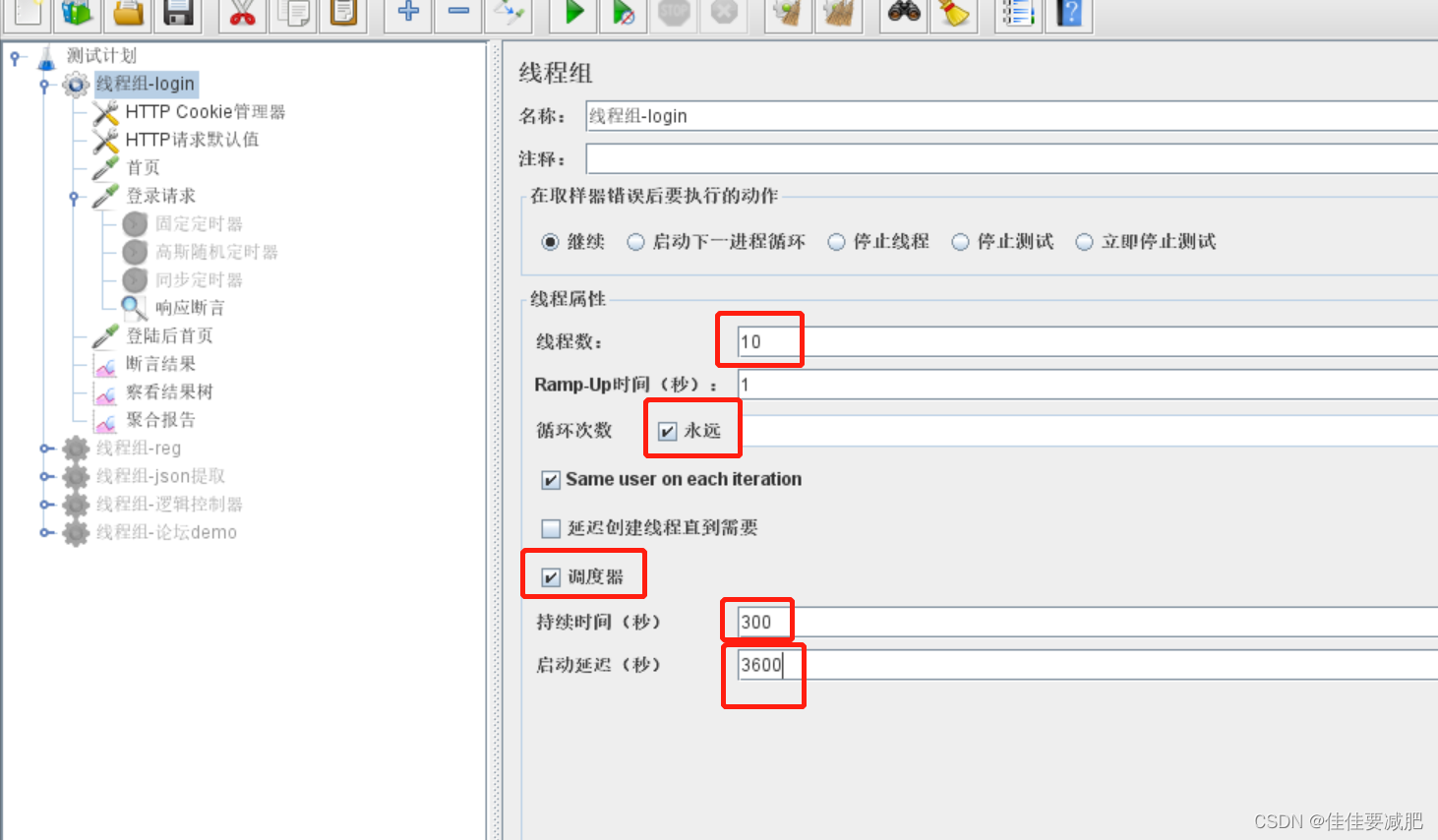Save the test plan with floppy icon

(x=178, y=12)
